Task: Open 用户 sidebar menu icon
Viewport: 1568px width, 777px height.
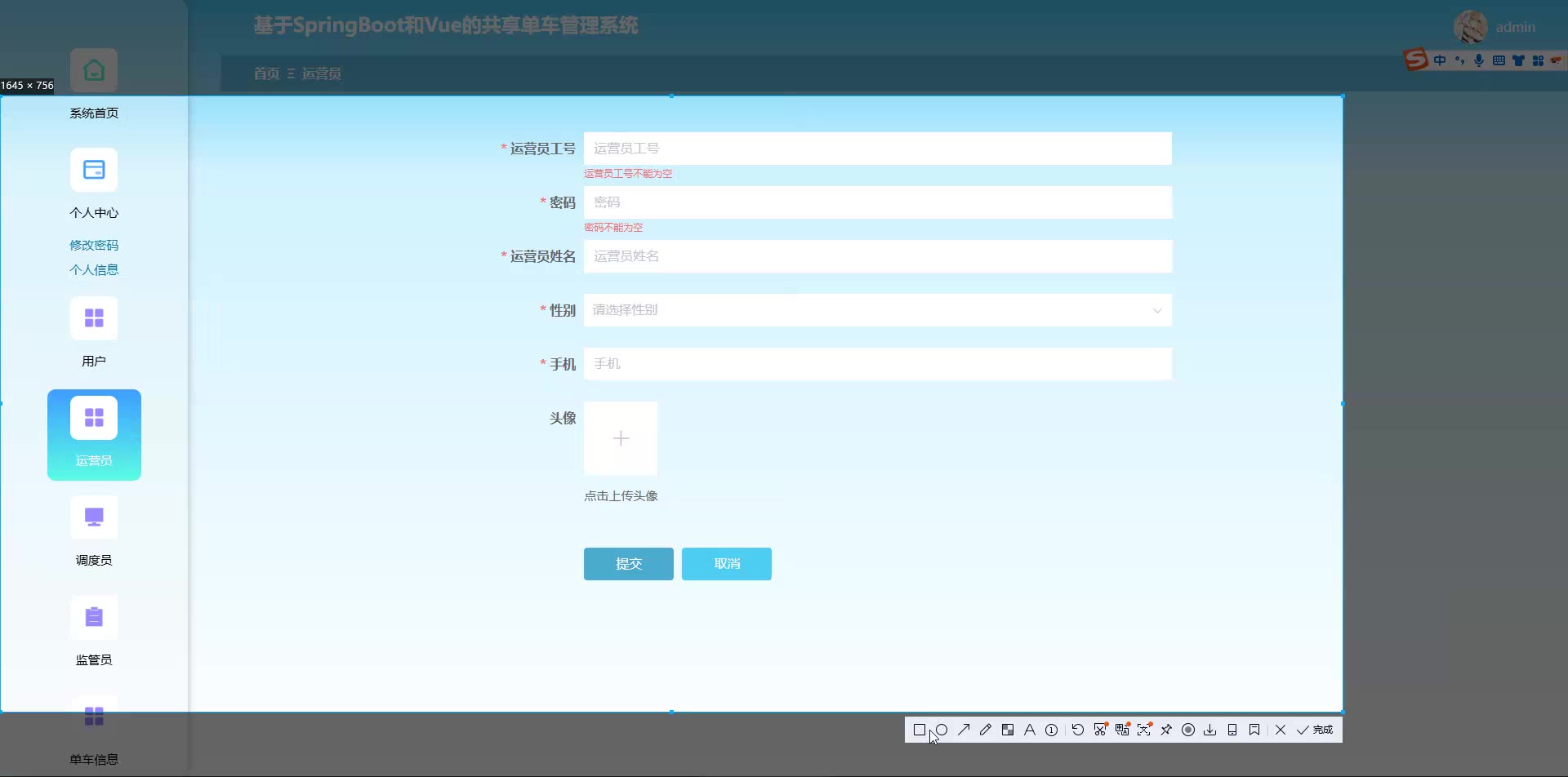Action: (94, 318)
